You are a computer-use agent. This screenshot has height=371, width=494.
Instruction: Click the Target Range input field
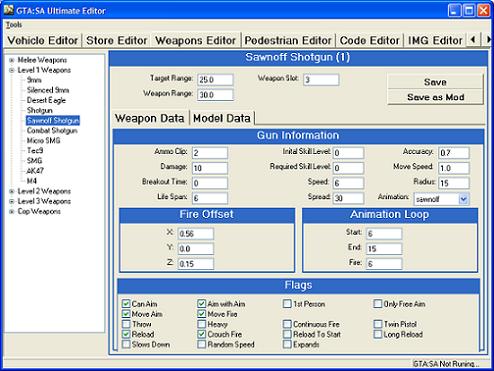point(215,80)
